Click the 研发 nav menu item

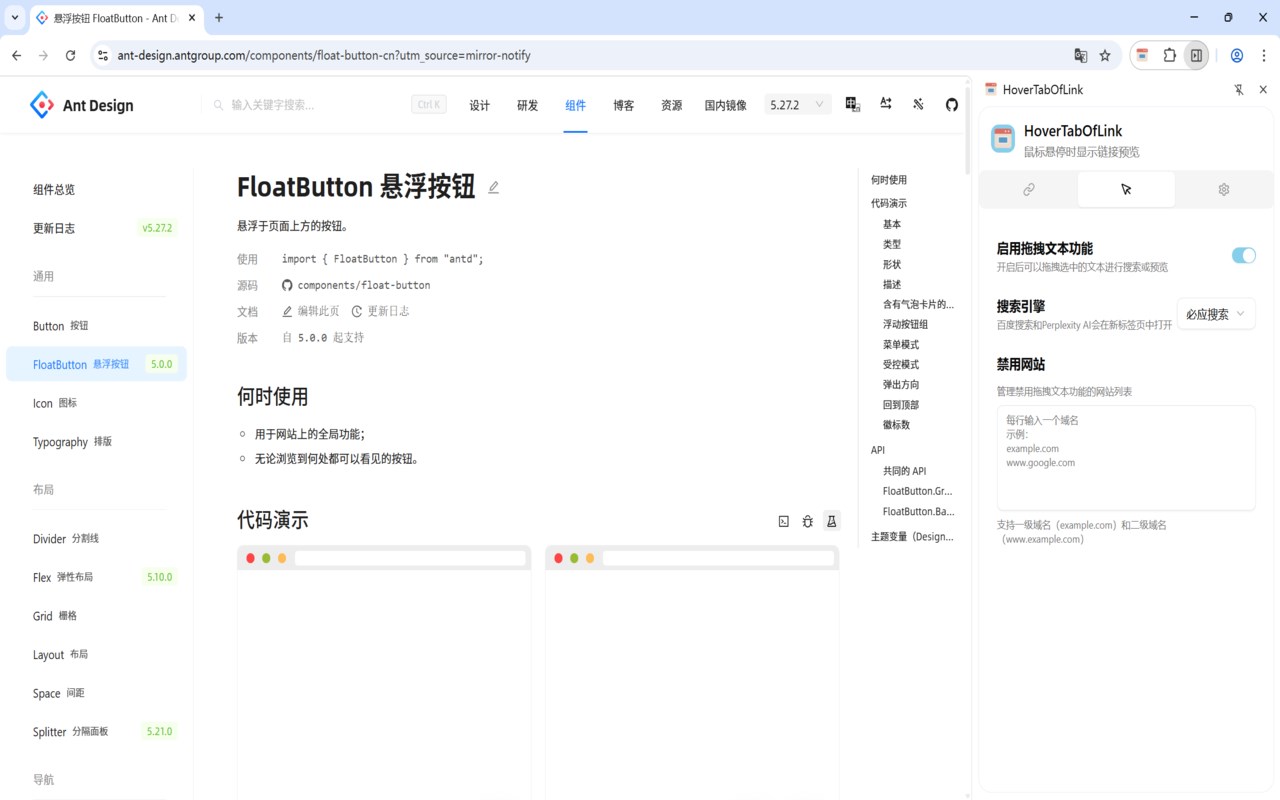click(x=528, y=105)
